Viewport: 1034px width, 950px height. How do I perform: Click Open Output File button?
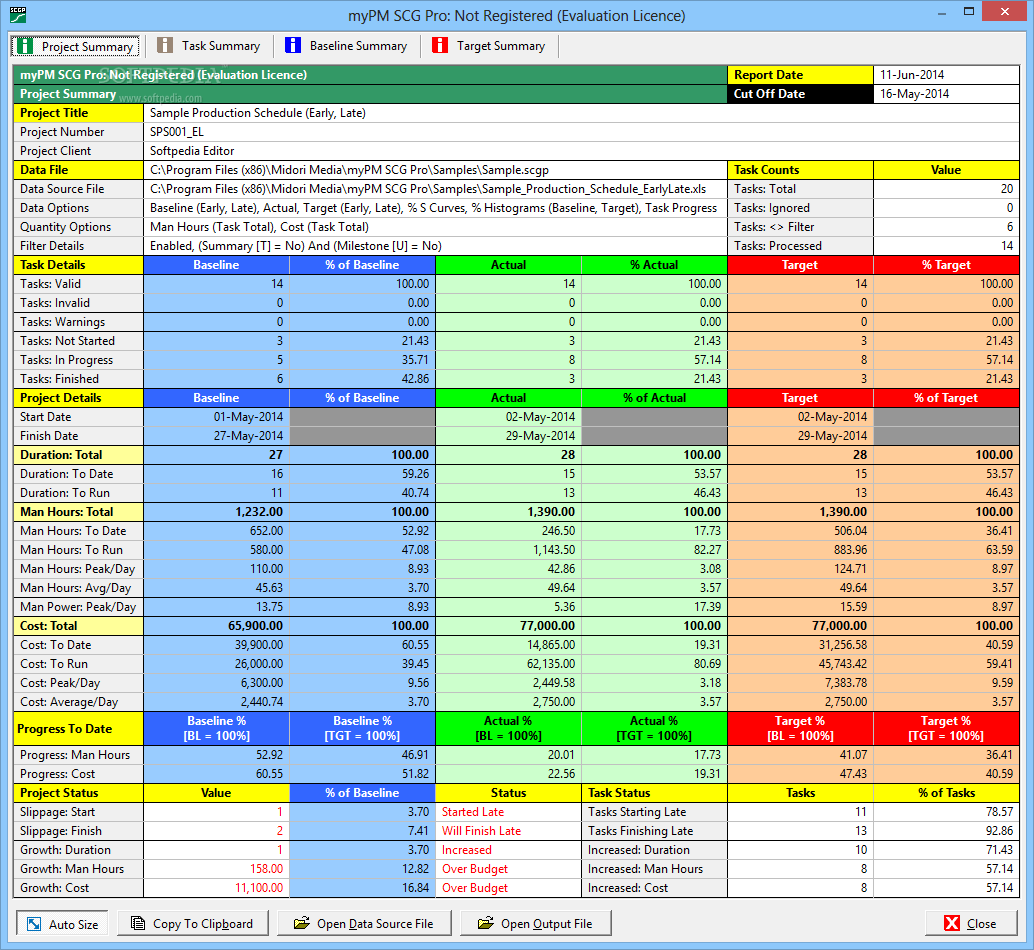click(x=535, y=924)
